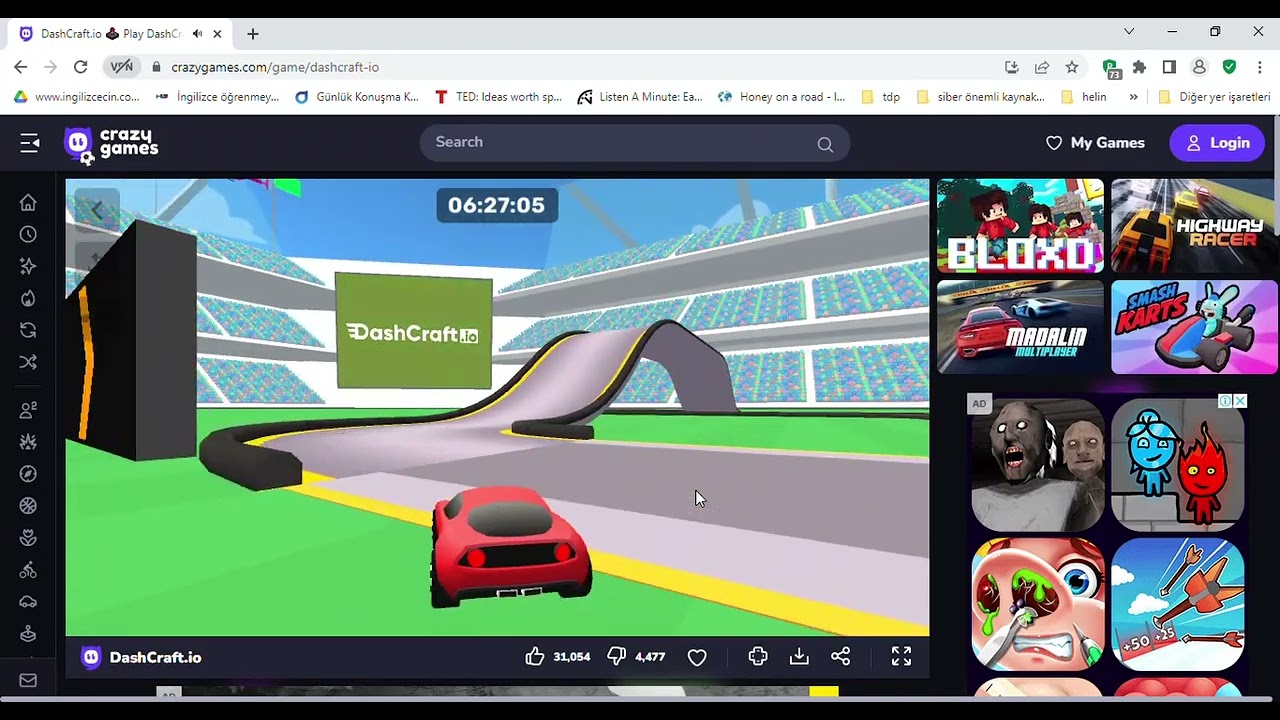The width and height of the screenshot is (1280, 720).
Task: Open the Extensions puzzle icon
Action: (1139, 67)
